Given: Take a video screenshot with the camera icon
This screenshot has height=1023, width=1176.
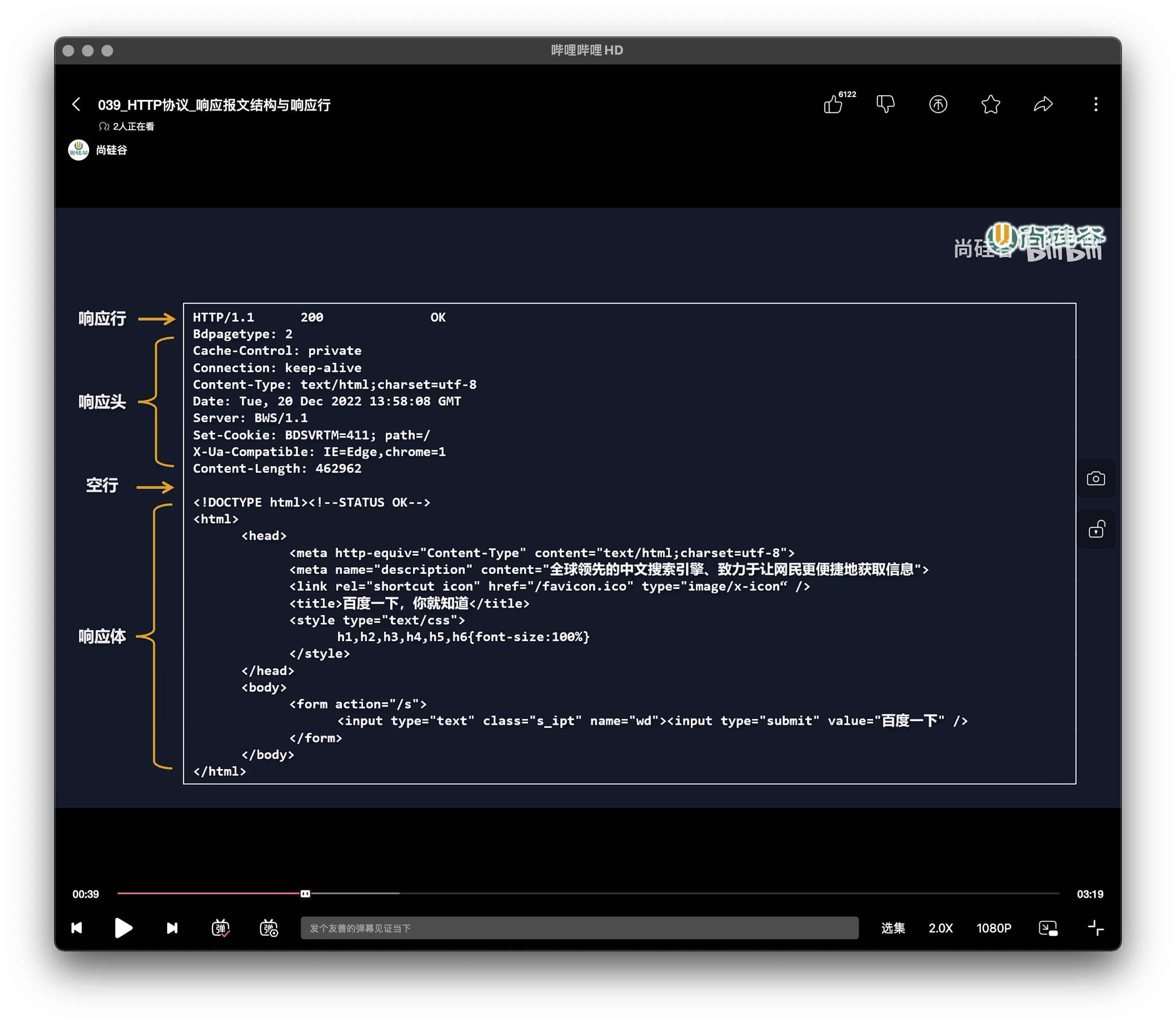Looking at the screenshot, I should pyautogui.click(x=1096, y=478).
